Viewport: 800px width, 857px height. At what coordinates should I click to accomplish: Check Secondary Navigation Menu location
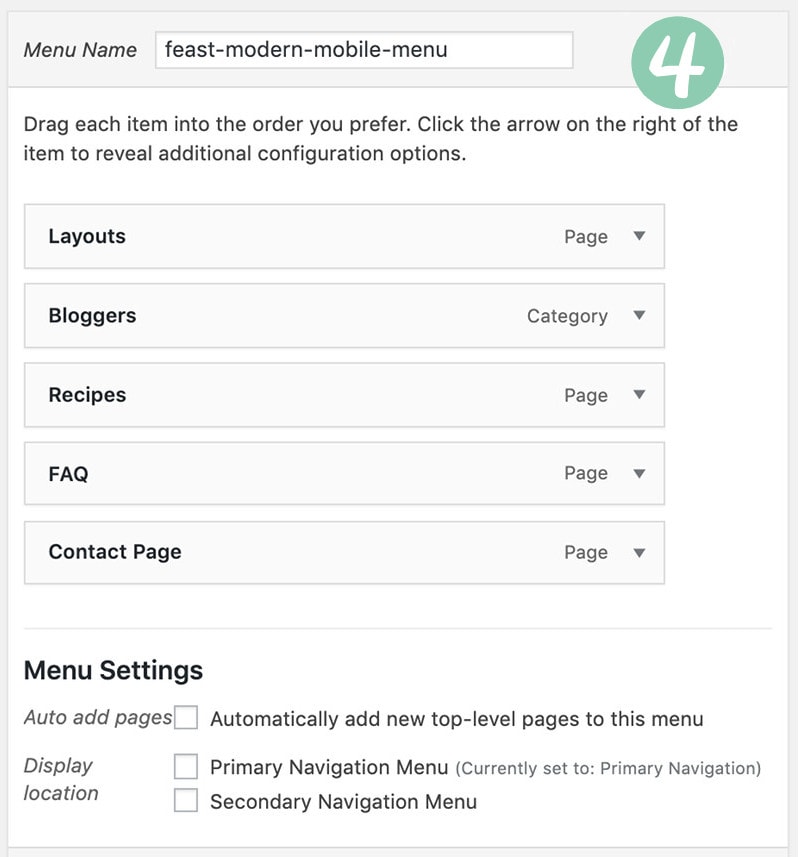[186, 801]
